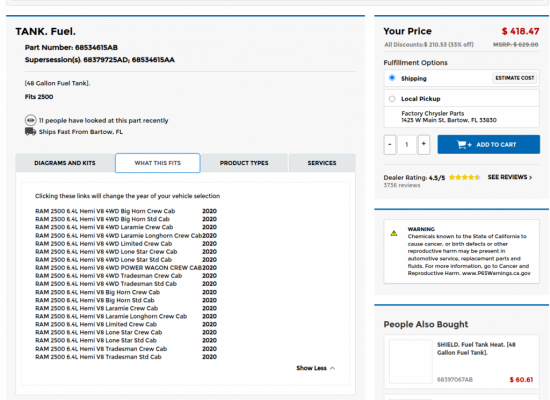Open the Services tab
Viewport: 550px width, 400px height.
coord(322,163)
